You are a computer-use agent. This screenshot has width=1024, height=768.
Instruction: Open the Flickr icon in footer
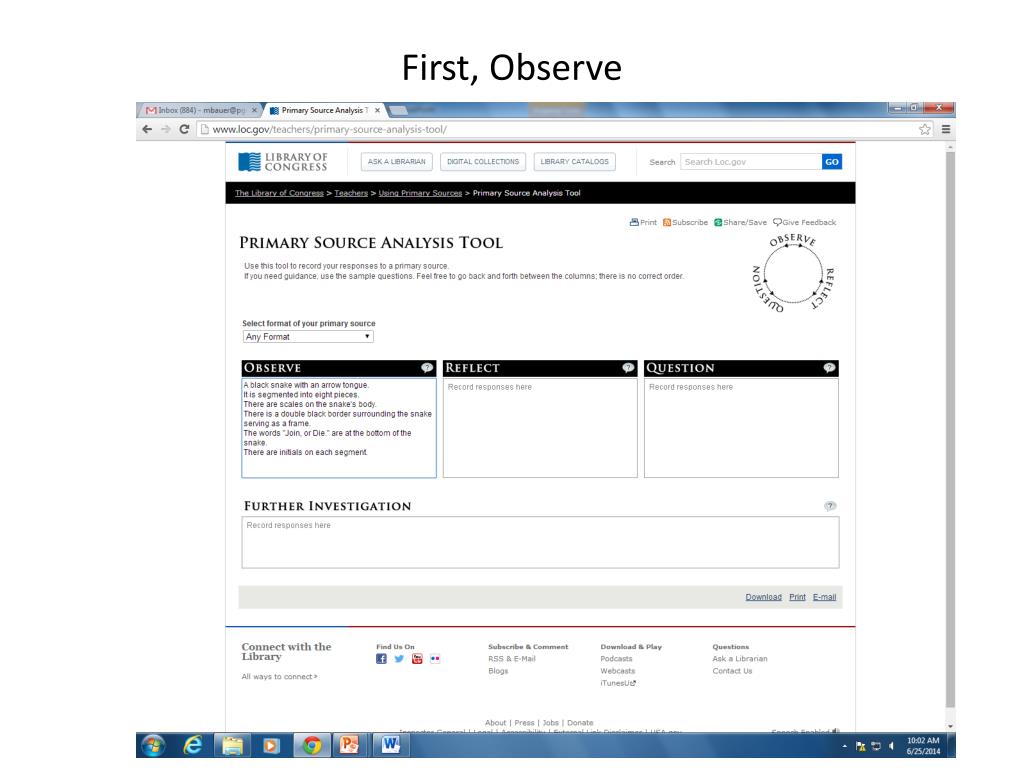pos(435,659)
